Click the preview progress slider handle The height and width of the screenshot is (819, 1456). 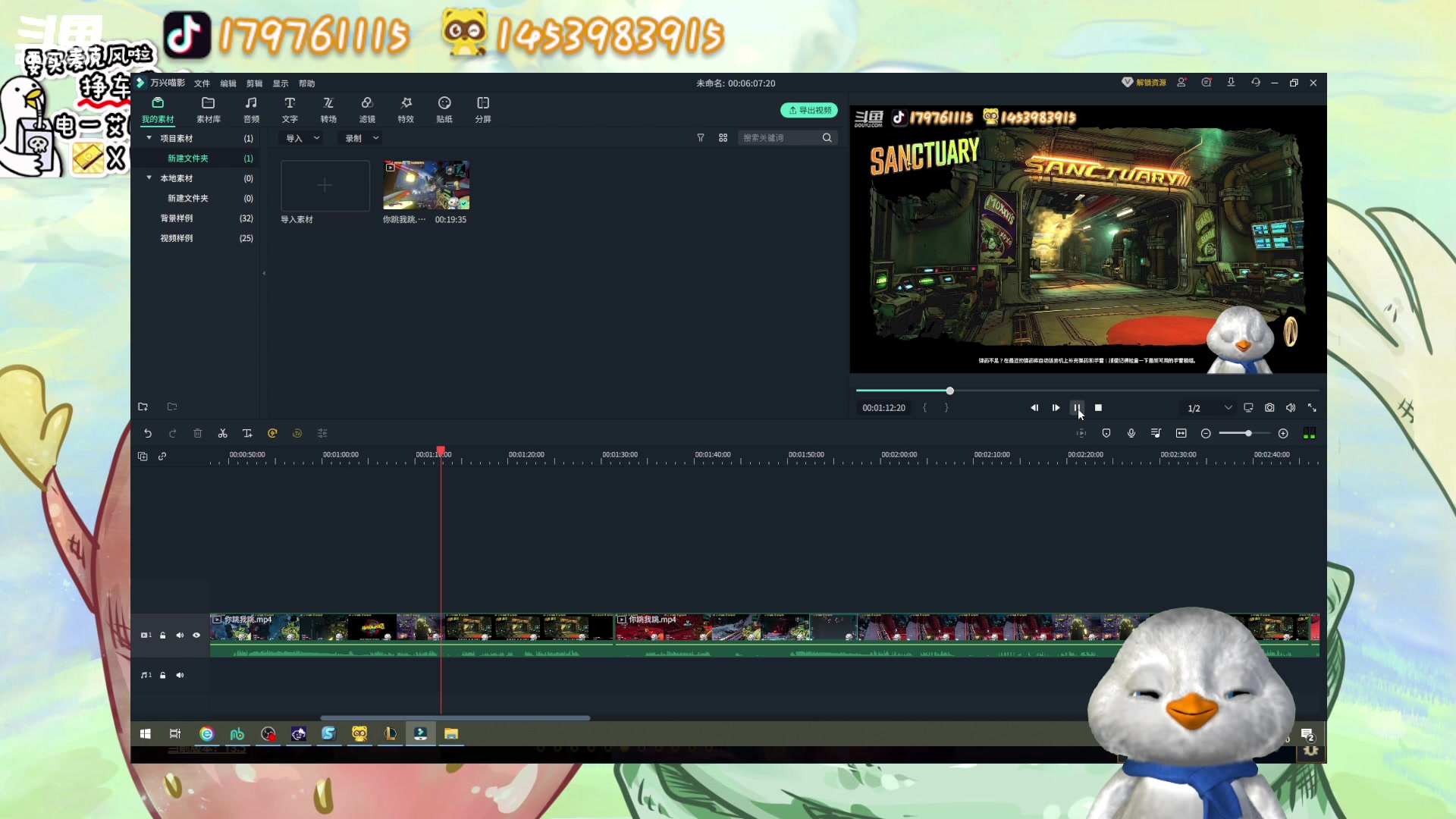click(x=949, y=391)
